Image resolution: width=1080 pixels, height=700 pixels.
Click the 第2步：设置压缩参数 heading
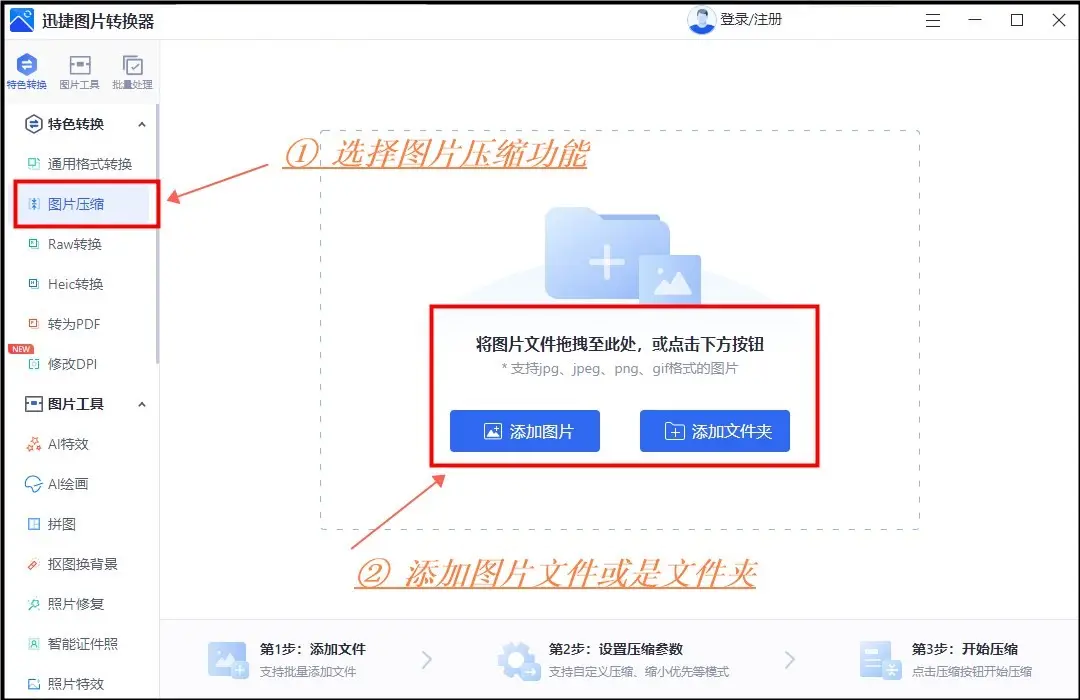point(616,649)
